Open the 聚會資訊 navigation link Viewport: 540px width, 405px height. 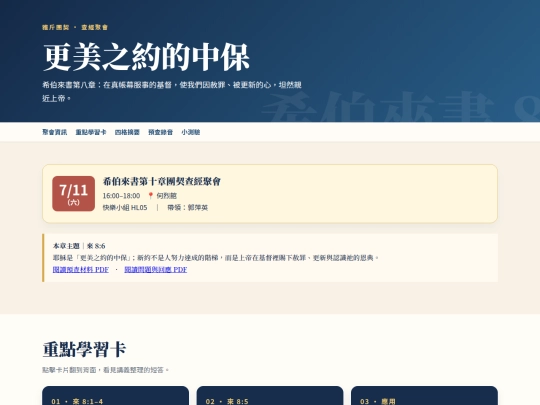[x=54, y=132]
